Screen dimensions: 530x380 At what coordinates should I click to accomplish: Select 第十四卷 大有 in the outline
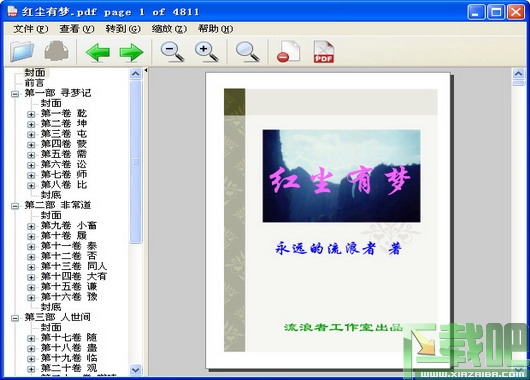[x=73, y=277]
